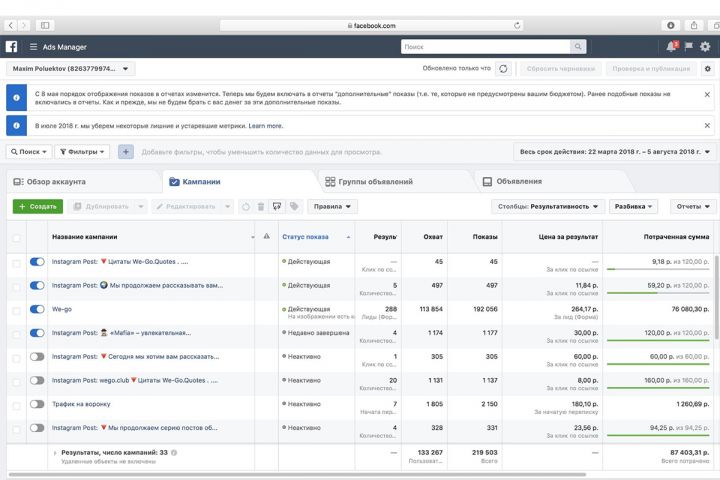
Task: Enable the 'Сегодня мы хотим вам рассказать' toggle
Action: pos(37,356)
